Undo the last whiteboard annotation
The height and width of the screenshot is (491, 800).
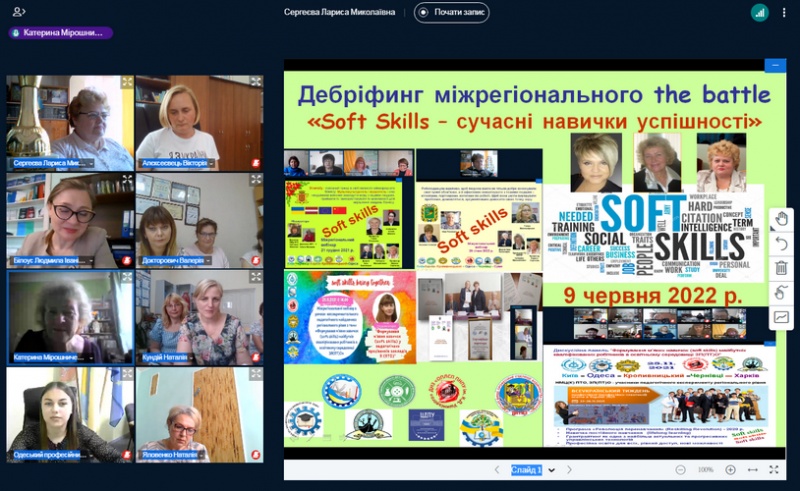click(781, 243)
